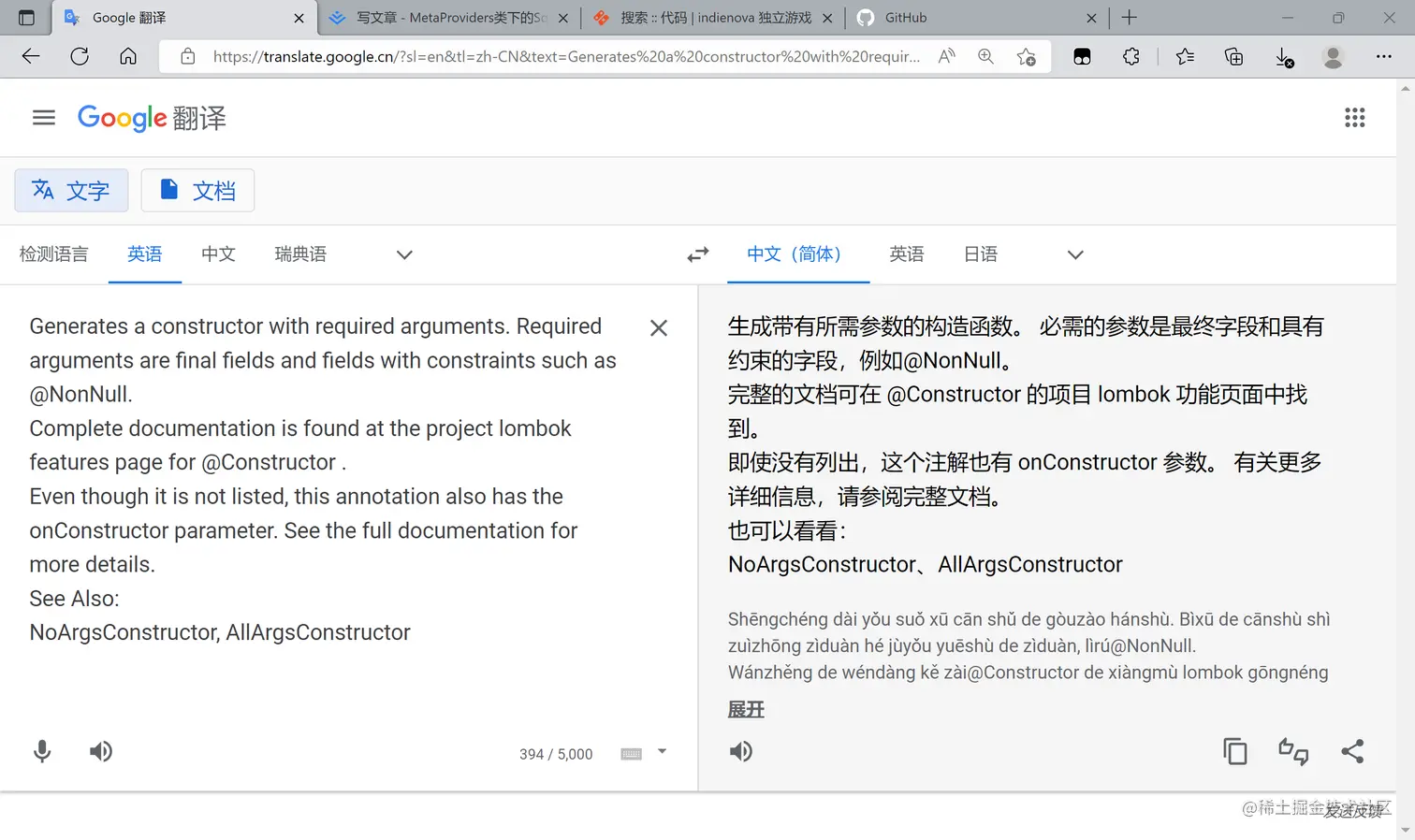Add this page to favorites
This screenshot has height=840, width=1415.
(x=1027, y=56)
